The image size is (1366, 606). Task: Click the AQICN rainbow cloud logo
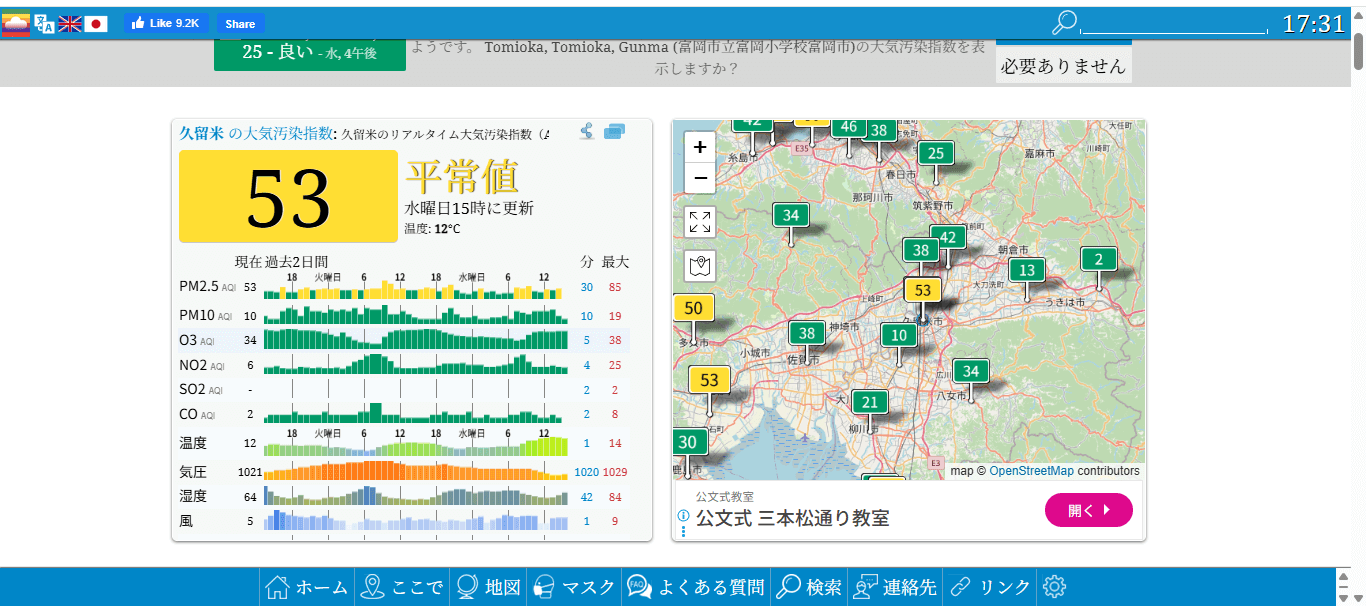pos(15,24)
